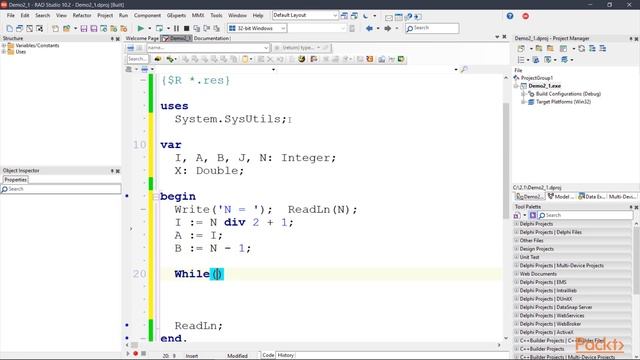Open the Model view tab
This screenshot has height=360, width=640.
560,197
